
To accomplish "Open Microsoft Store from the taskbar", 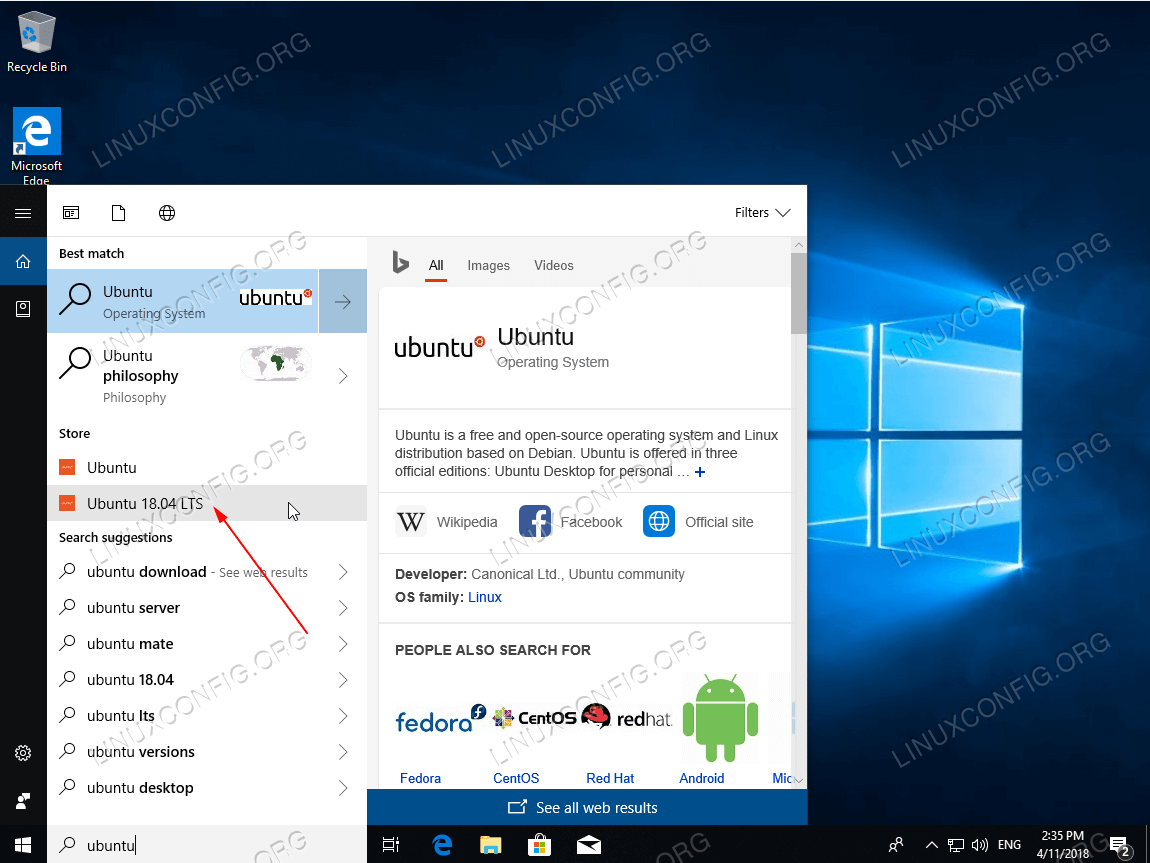I will point(539,845).
